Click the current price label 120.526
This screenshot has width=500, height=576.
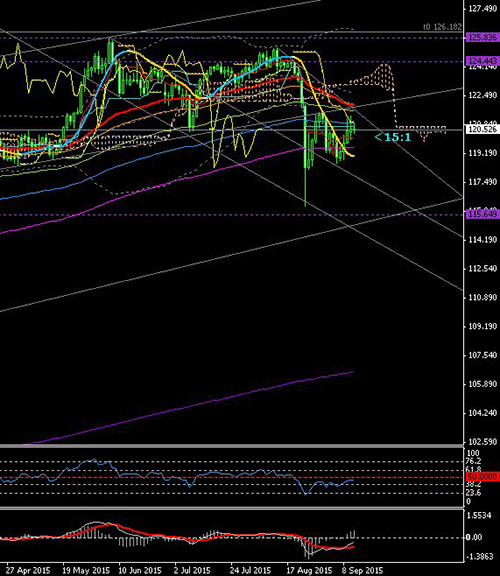(483, 129)
